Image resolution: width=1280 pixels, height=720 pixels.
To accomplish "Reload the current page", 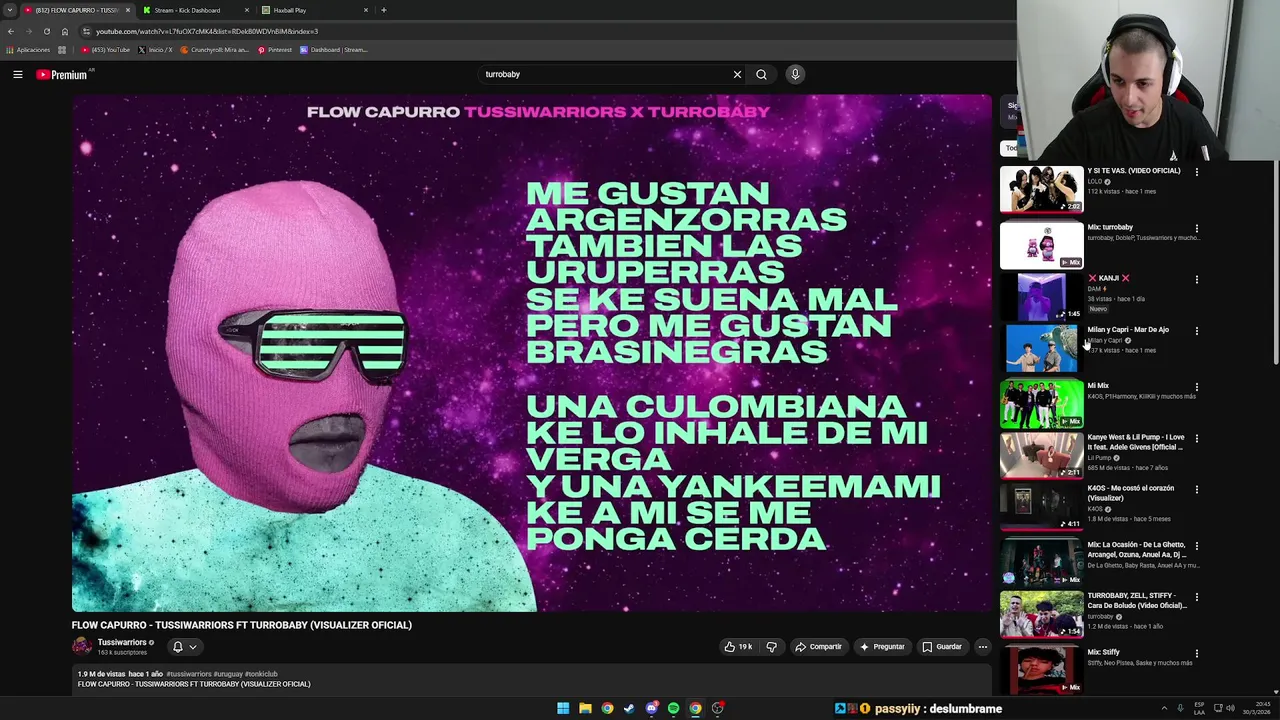I will [46, 31].
